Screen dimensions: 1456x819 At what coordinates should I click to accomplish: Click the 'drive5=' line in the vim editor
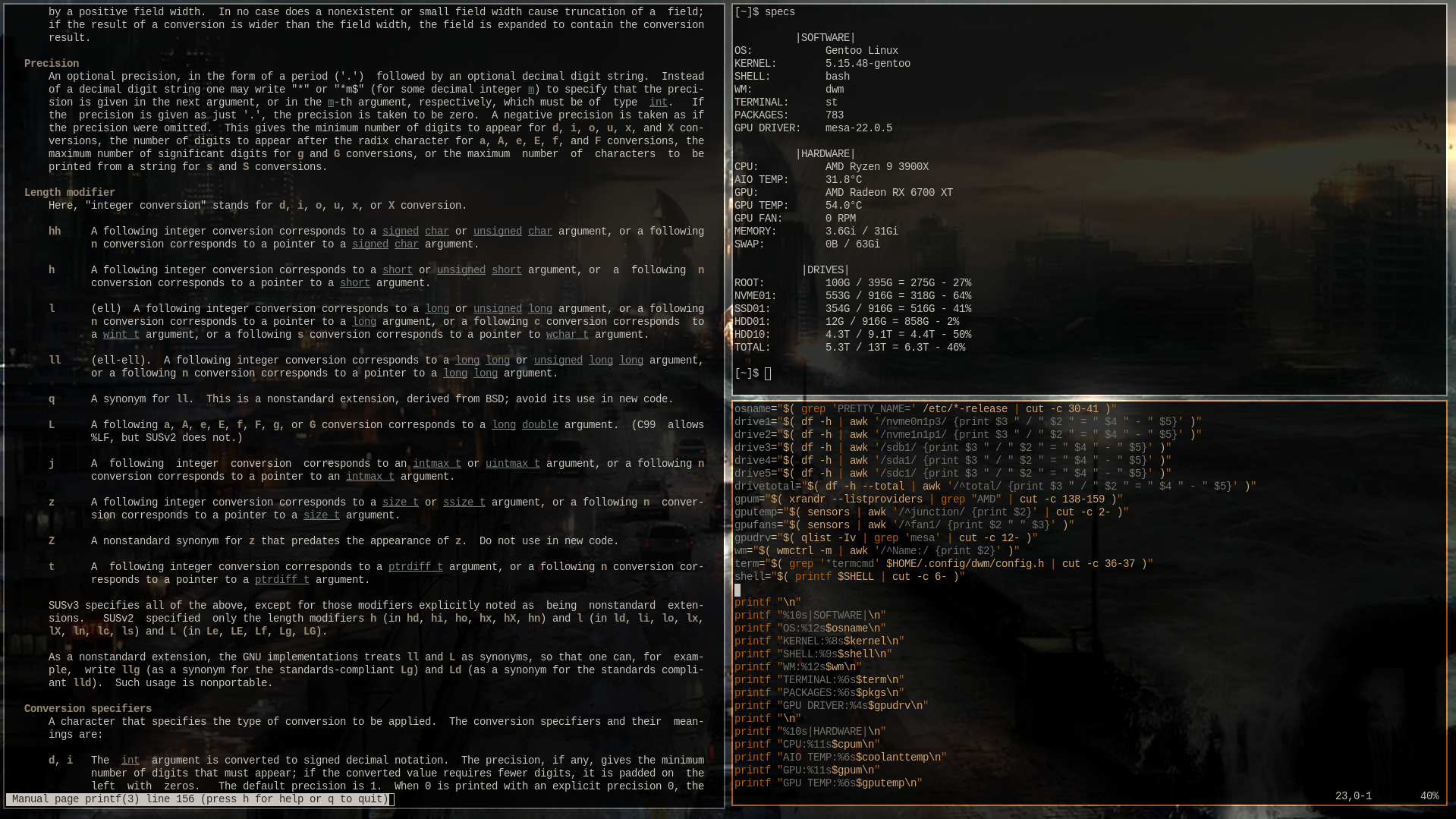click(953, 474)
